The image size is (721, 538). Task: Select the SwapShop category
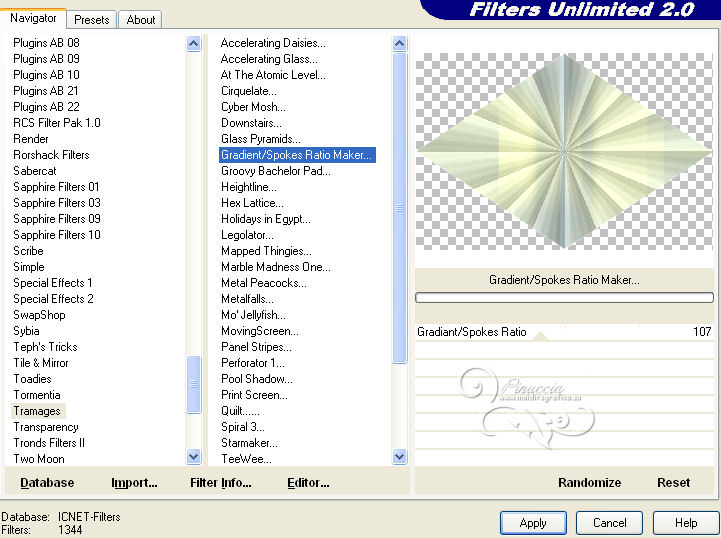point(40,315)
